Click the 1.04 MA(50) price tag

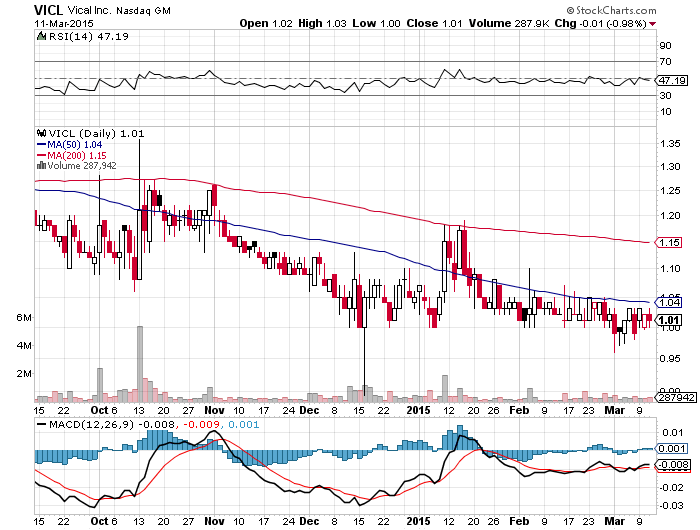668,302
